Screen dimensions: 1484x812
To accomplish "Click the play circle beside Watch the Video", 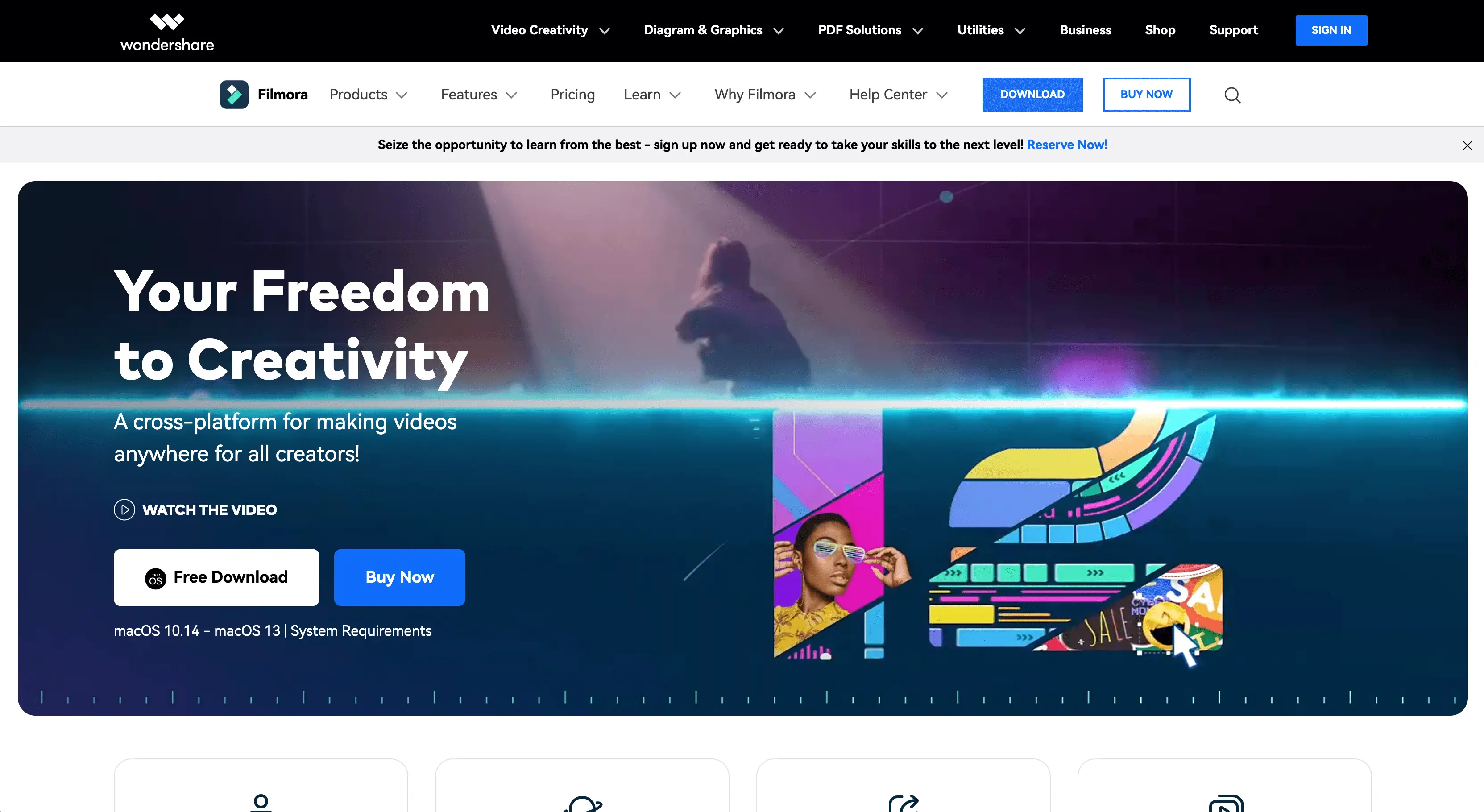I will click(124, 510).
